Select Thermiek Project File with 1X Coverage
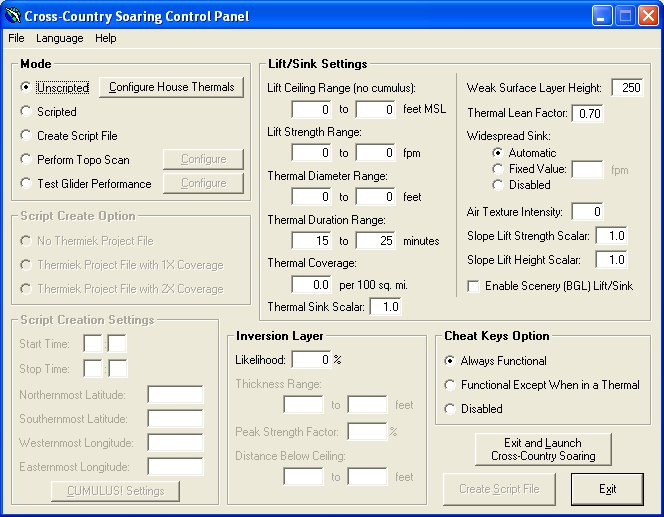Viewport: 664px width, 517px height. click(x=122, y=265)
